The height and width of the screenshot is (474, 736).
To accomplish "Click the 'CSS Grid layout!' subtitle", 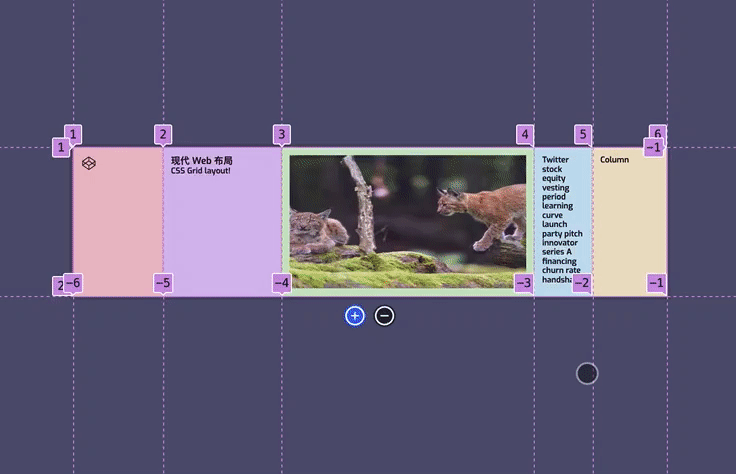I will [x=200, y=171].
